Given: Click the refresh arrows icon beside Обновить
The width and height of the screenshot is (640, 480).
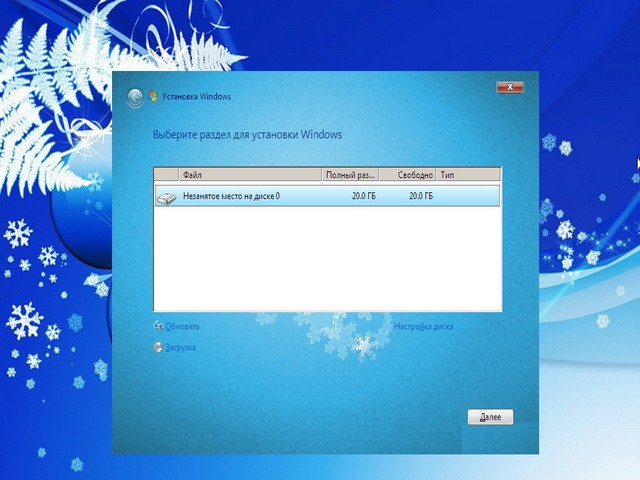Looking at the screenshot, I should pyautogui.click(x=158, y=326).
